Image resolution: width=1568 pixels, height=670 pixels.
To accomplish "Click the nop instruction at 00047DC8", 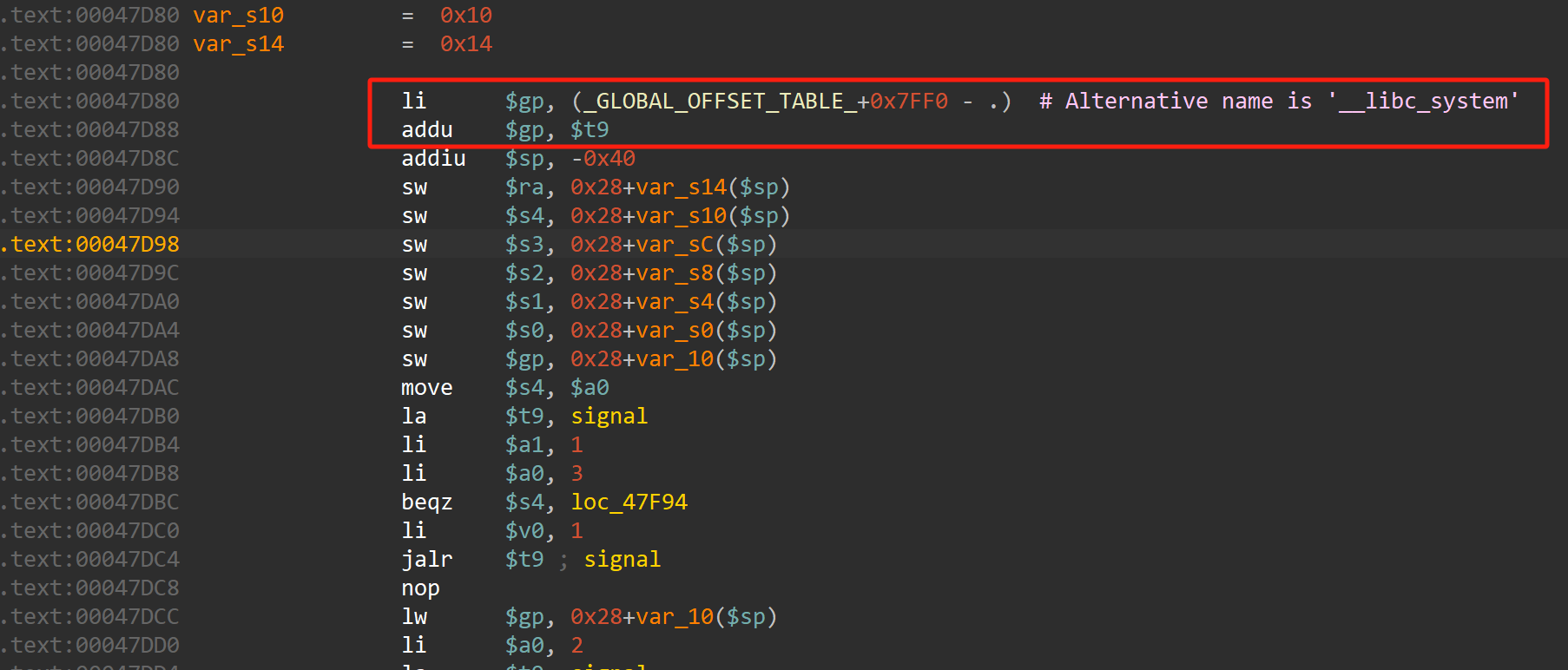I will pyautogui.click(x=420, y=588).
